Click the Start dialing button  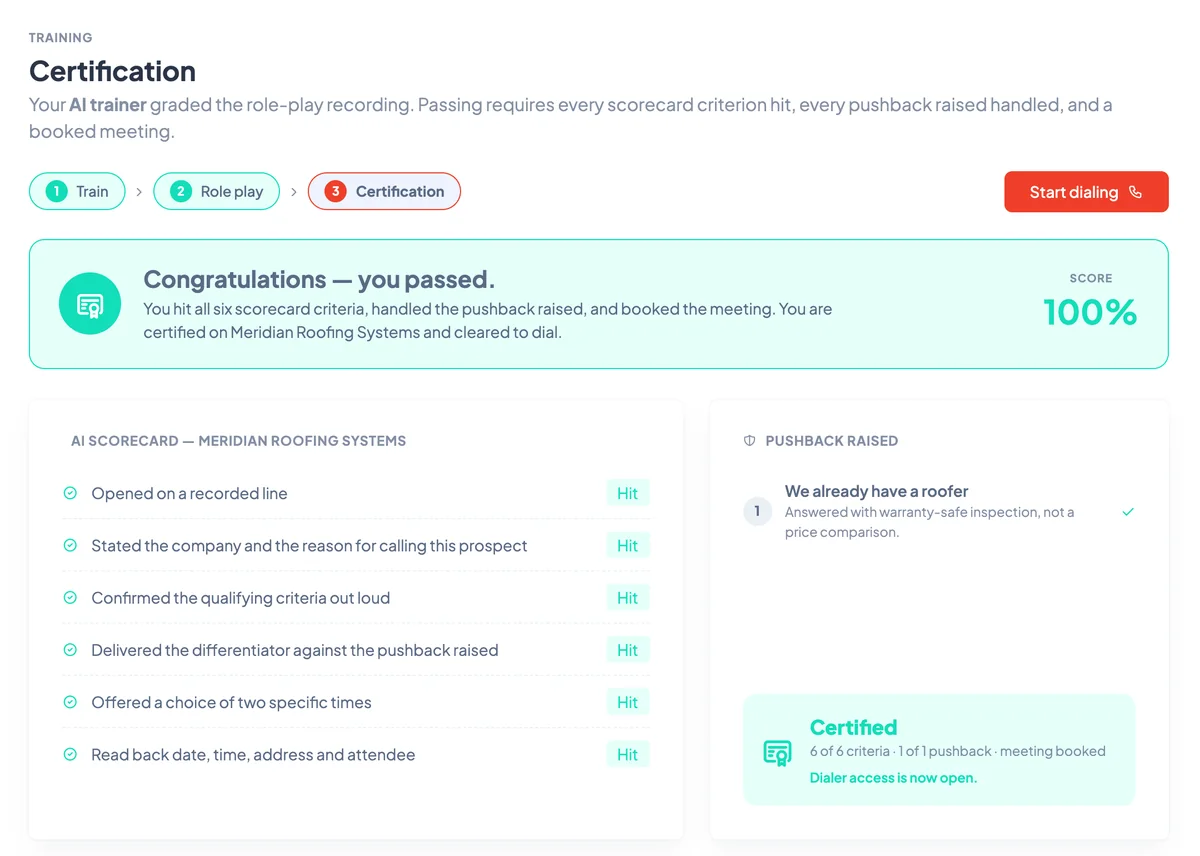(1086, 192)
